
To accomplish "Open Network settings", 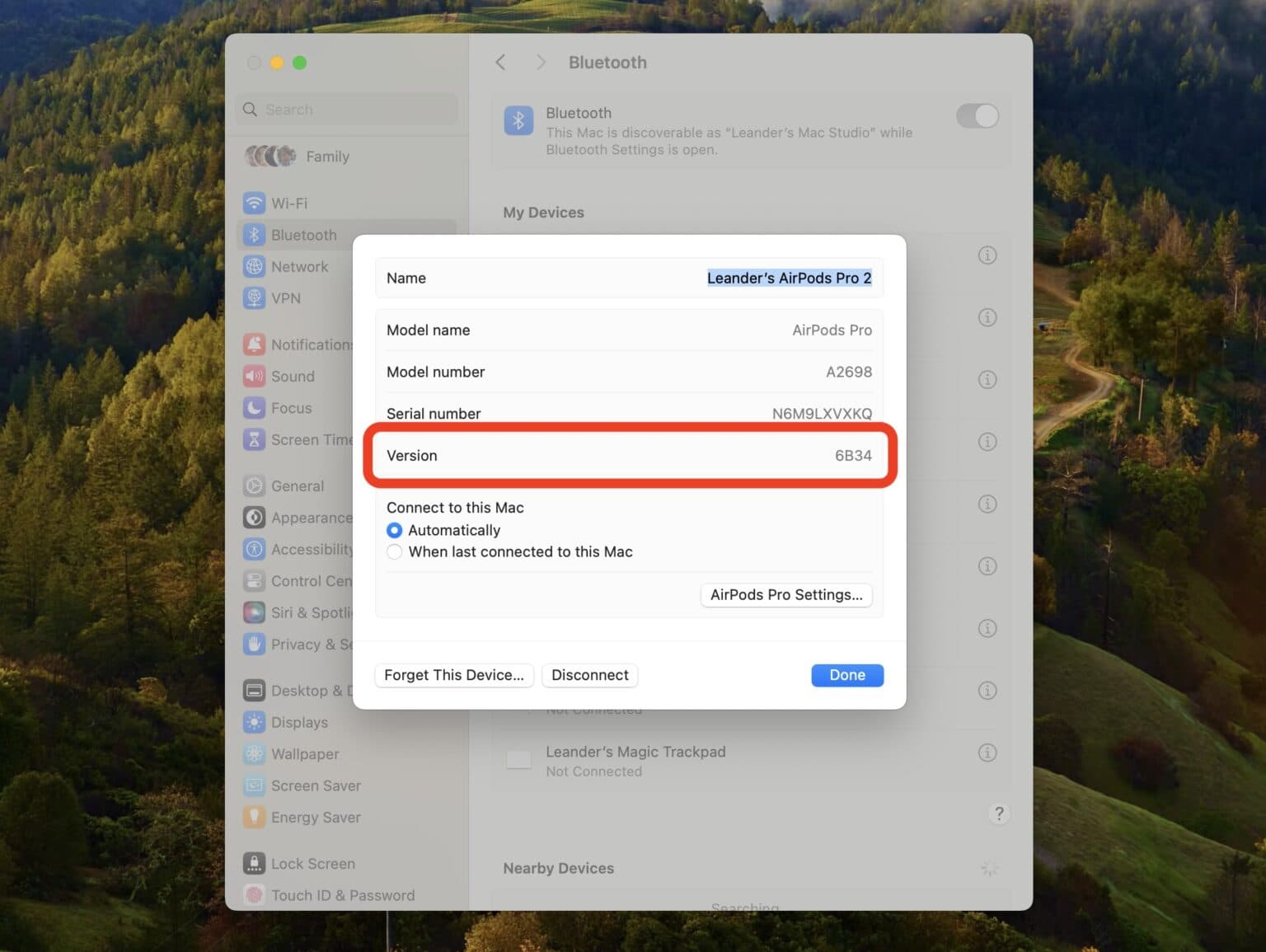I will (299, 266).
